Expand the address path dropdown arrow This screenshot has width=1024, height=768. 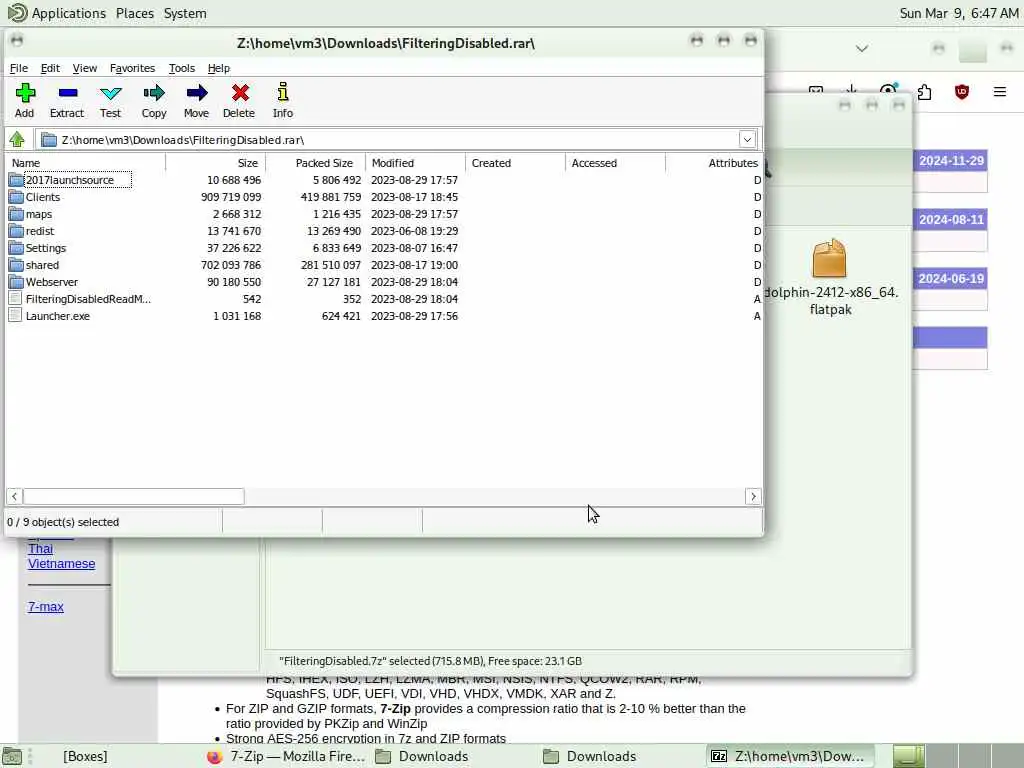coord(747,139)
